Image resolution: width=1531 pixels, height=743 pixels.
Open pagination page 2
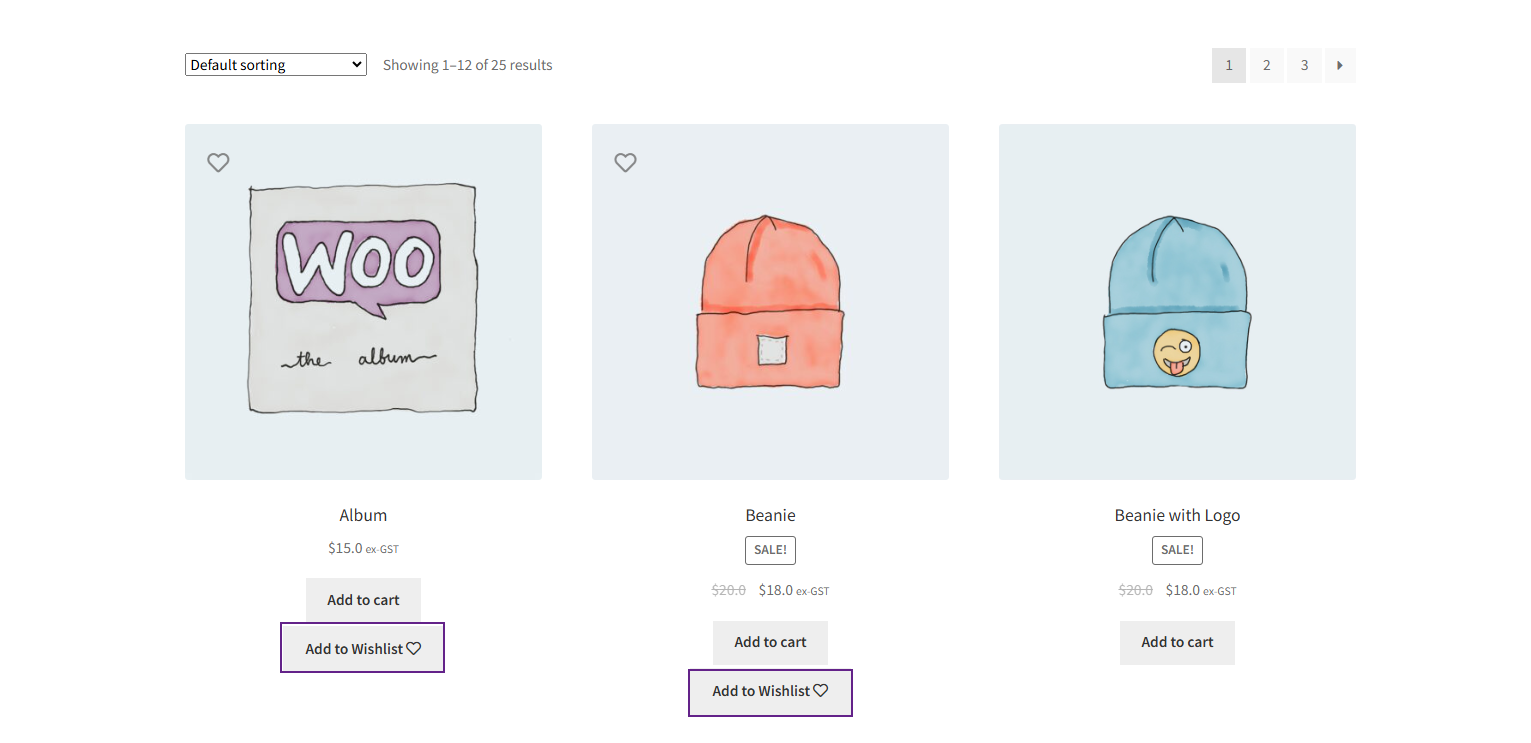click(x=1266, y=66)
